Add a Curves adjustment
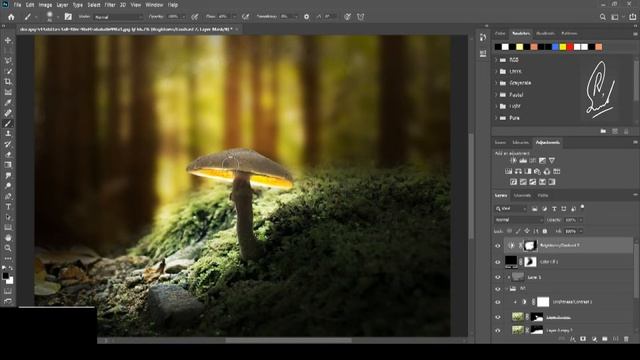Screen dimensions: 640x360 point(532,160)
